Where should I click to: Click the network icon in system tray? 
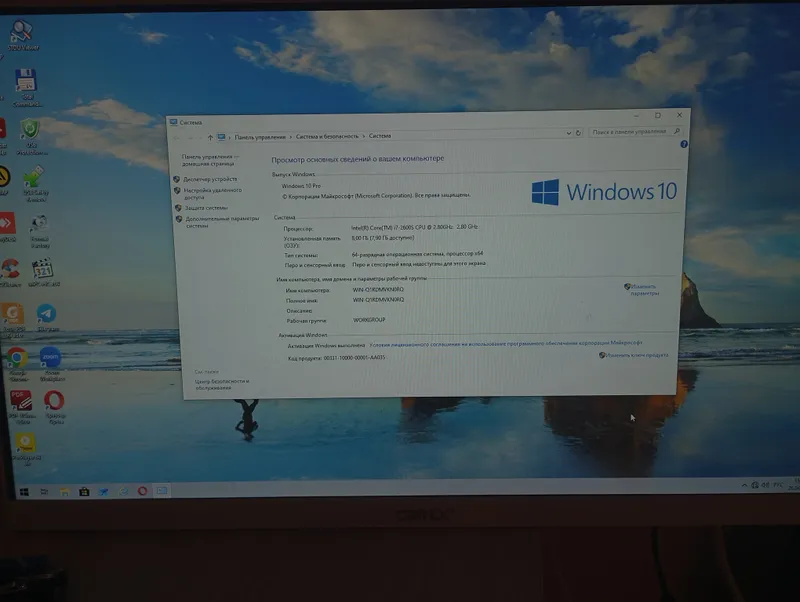tap(755, 485)
